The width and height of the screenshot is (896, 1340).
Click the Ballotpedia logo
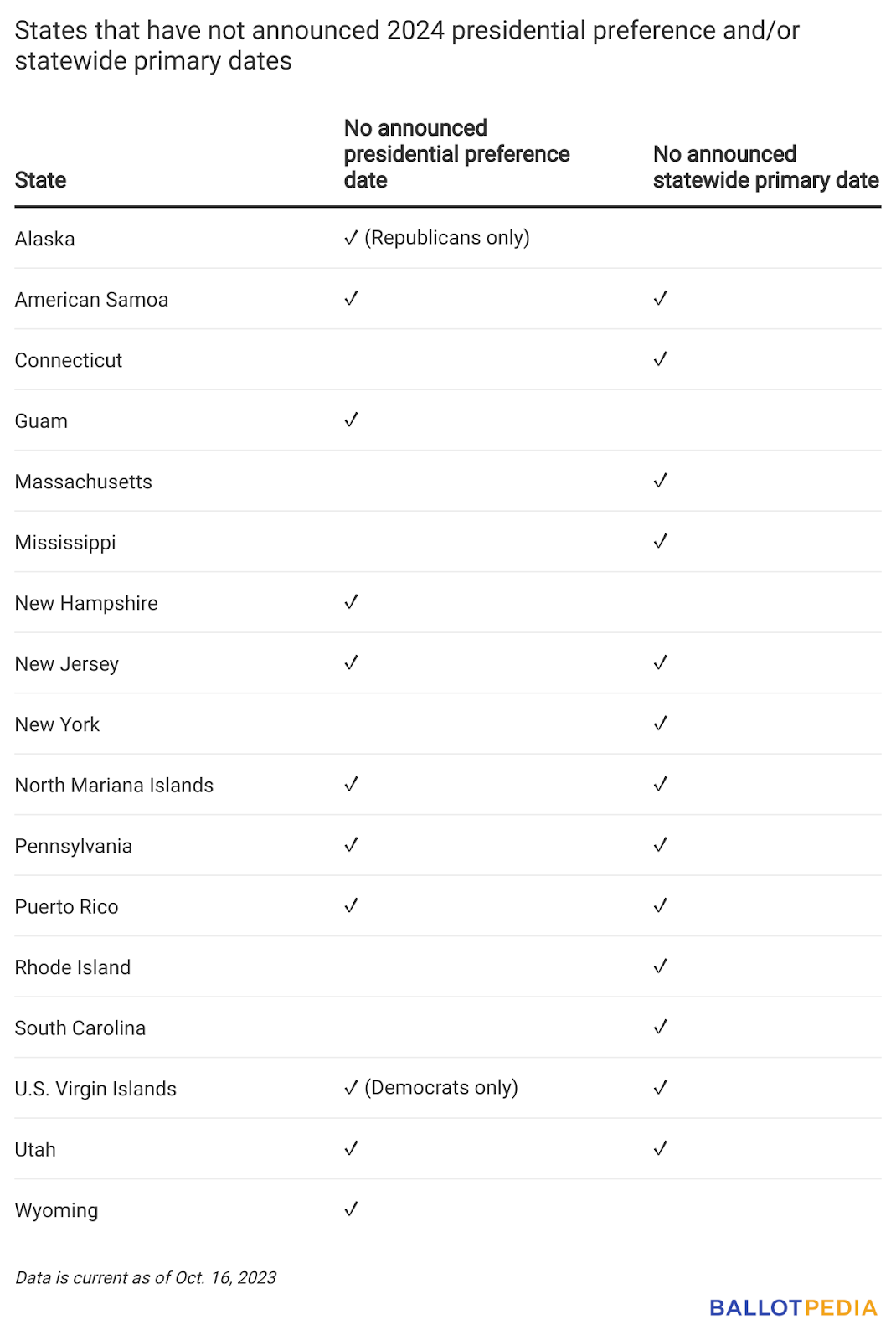tap(792, 1307)
